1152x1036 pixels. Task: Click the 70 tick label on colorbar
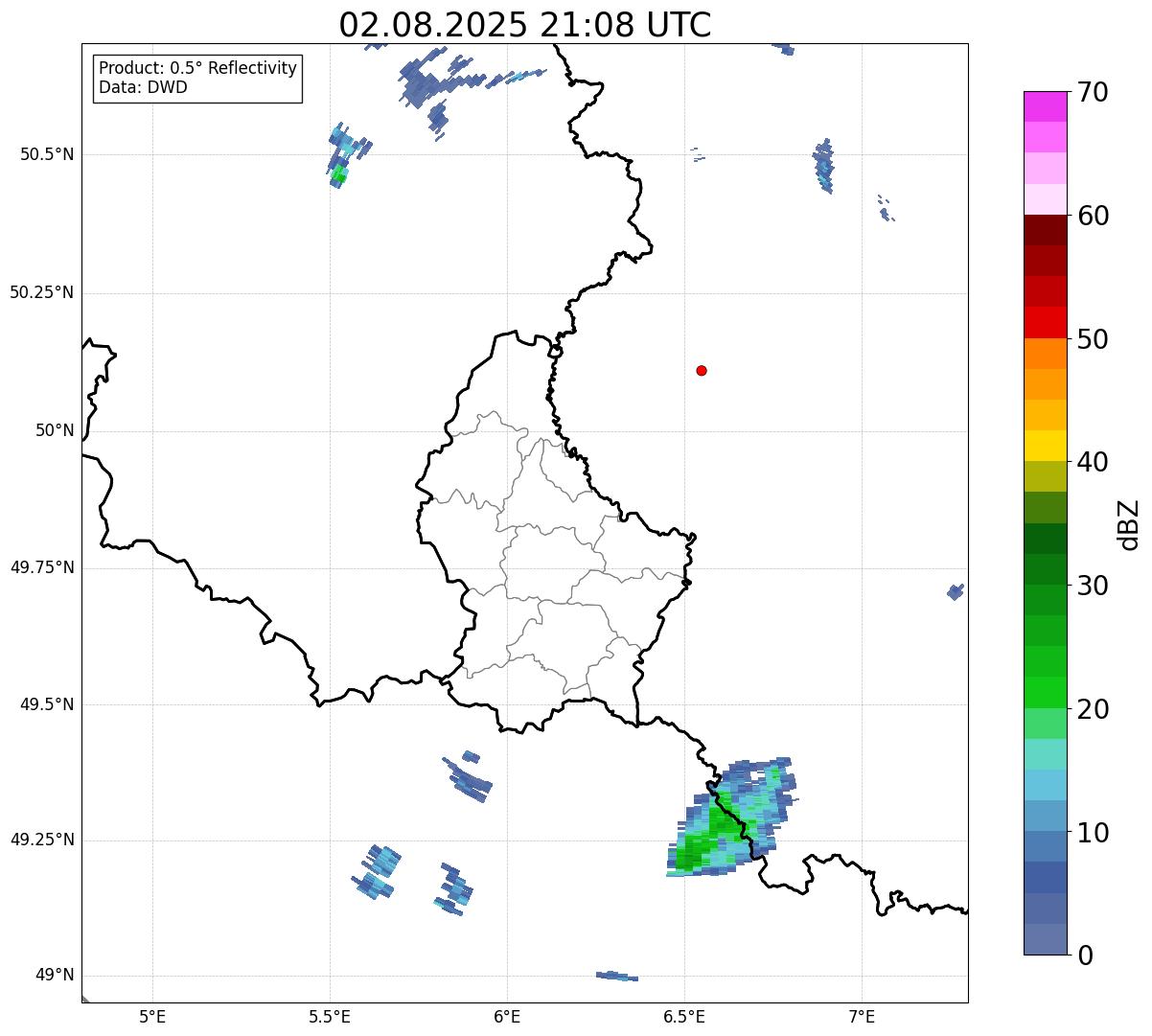(1093, 93)
